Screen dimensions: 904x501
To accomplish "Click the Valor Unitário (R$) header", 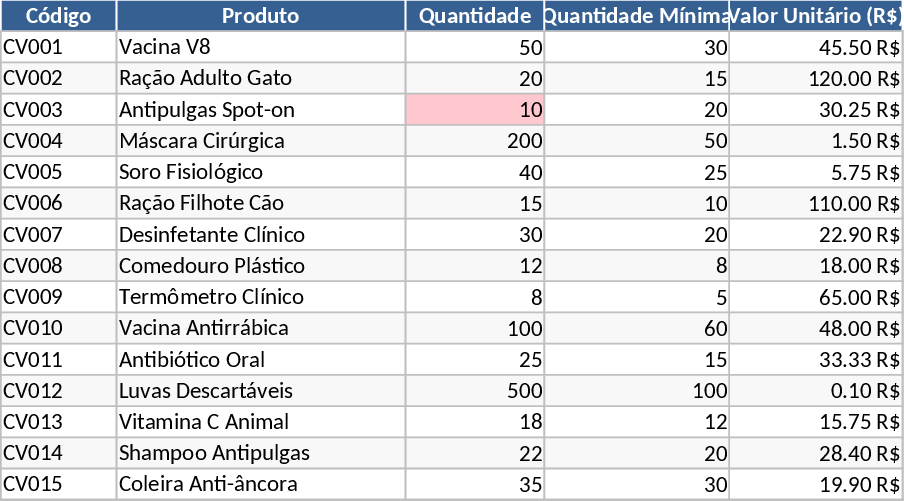I will [816, 16].
